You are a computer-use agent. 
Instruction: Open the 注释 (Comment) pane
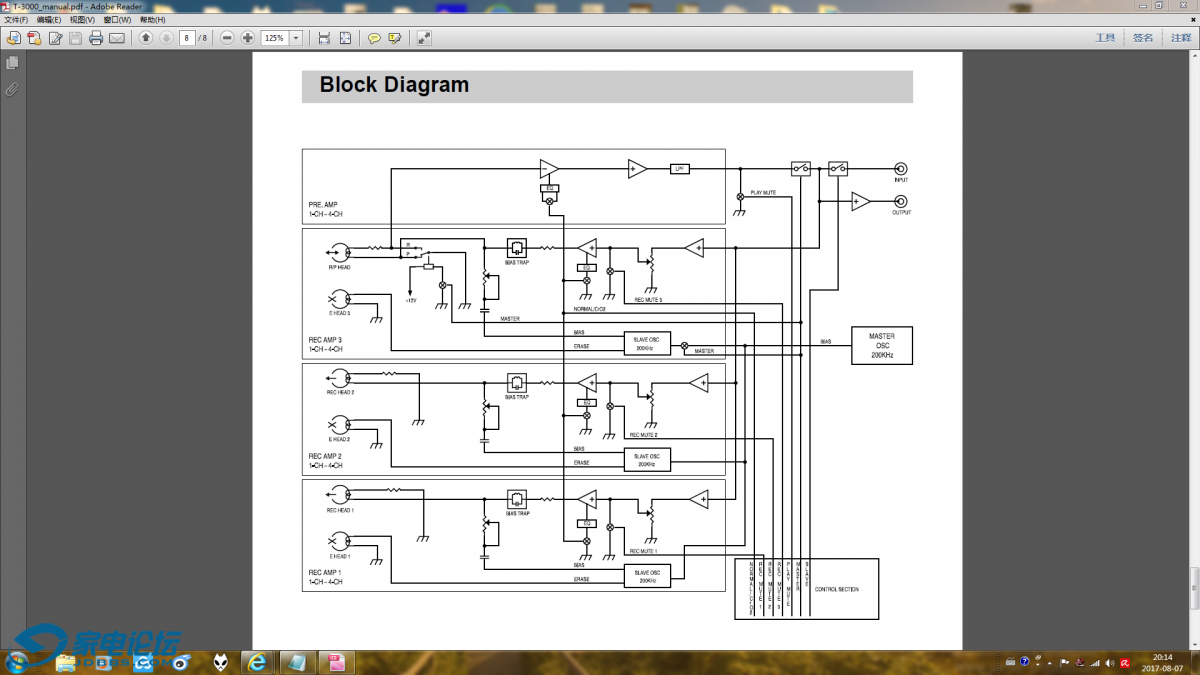pos(1181,38)
